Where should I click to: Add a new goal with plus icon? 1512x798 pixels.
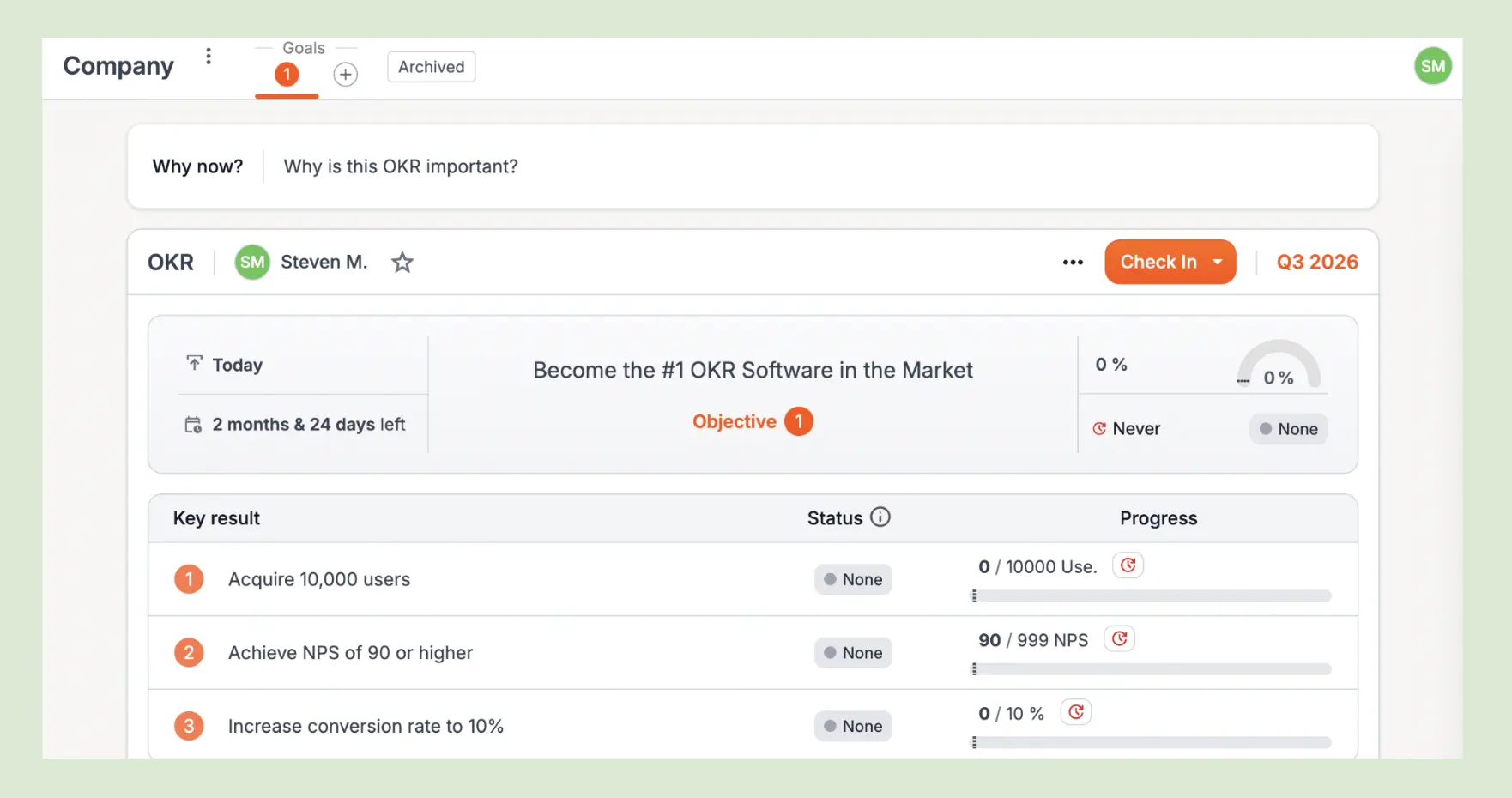(x=345, y=75)
